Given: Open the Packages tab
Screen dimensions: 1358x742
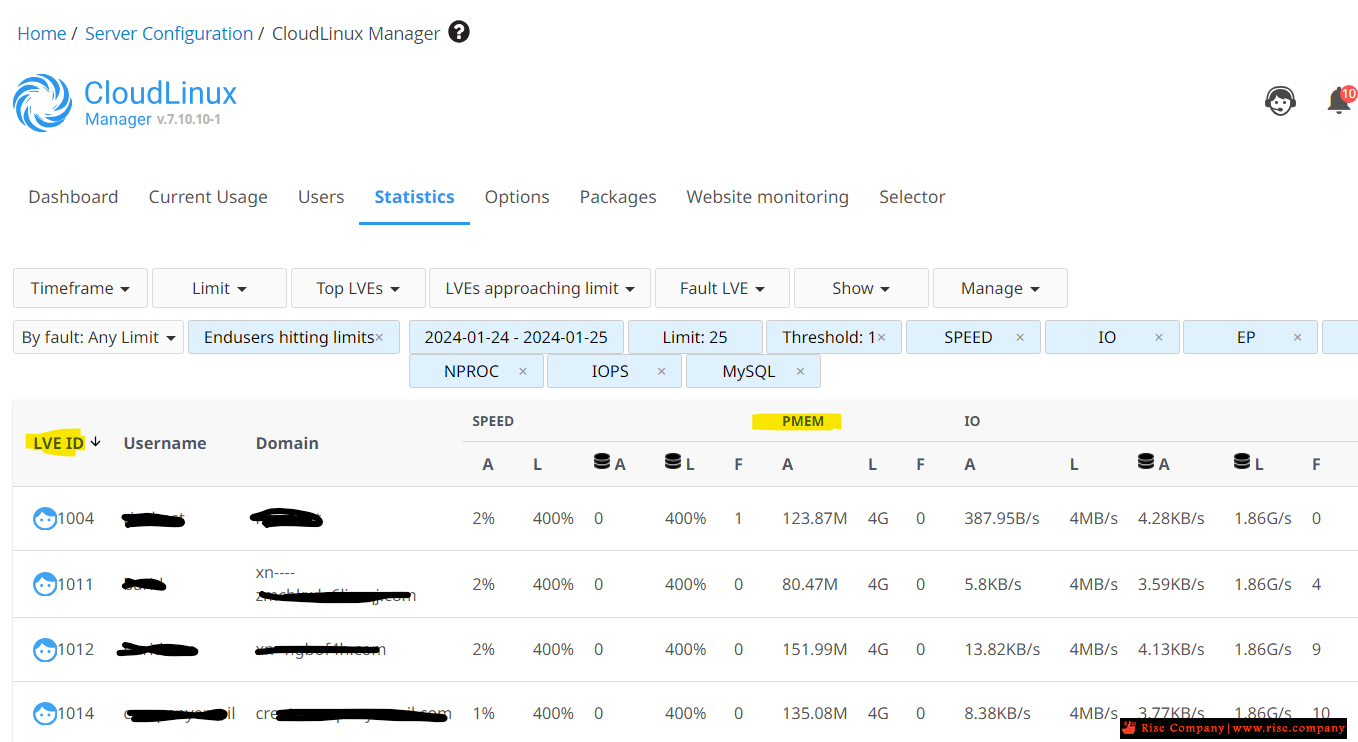Looking at the screenshot, I should click(618, 197).
